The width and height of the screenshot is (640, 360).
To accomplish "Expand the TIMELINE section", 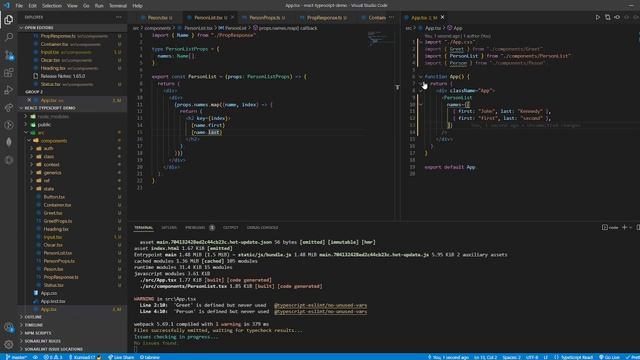I will click(x=33, y=325).
